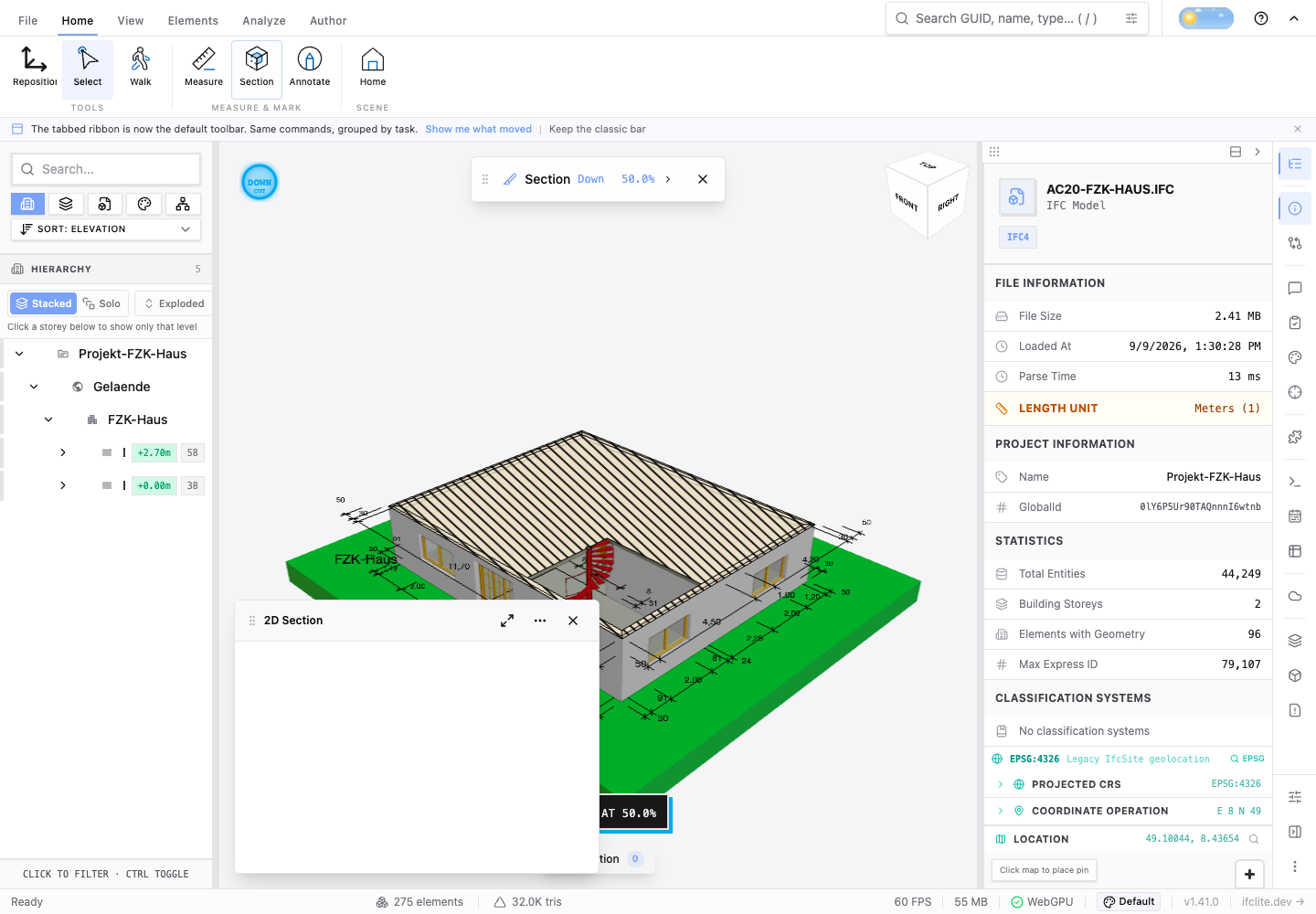Follow the Show me what moved link
Image resolution: width=1316 pixels, height=914 pixels.
point(478,129)
